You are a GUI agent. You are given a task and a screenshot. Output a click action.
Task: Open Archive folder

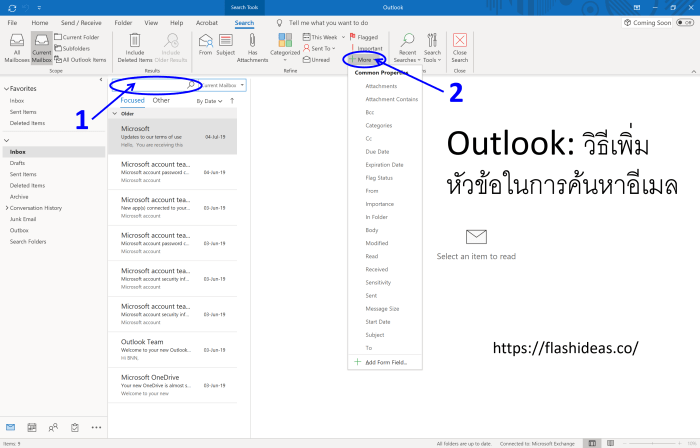[19, 197]
